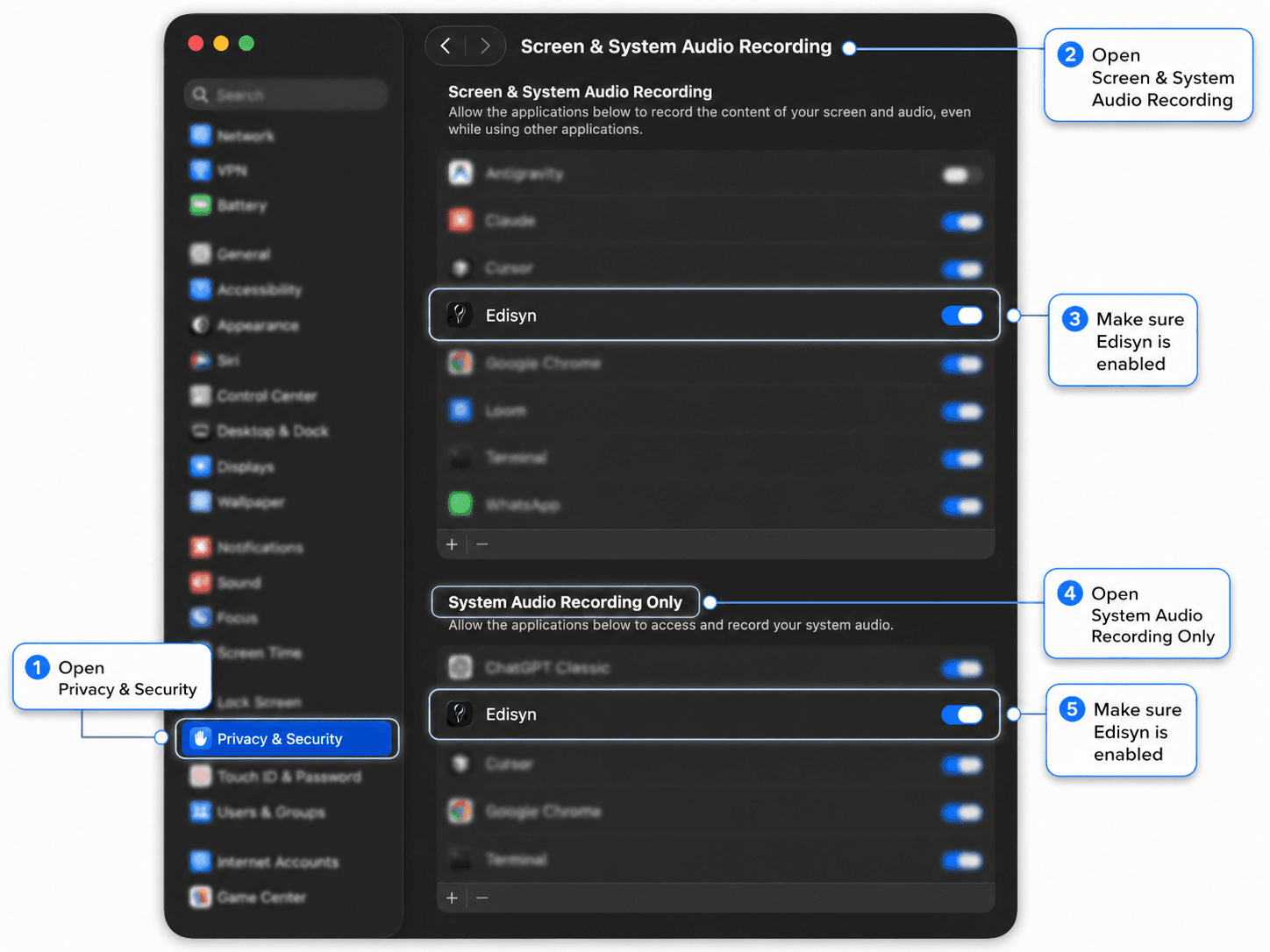Add app to System Audio list with plus
The height and width of the screenshot is (952, 1270).
(452, 898)
